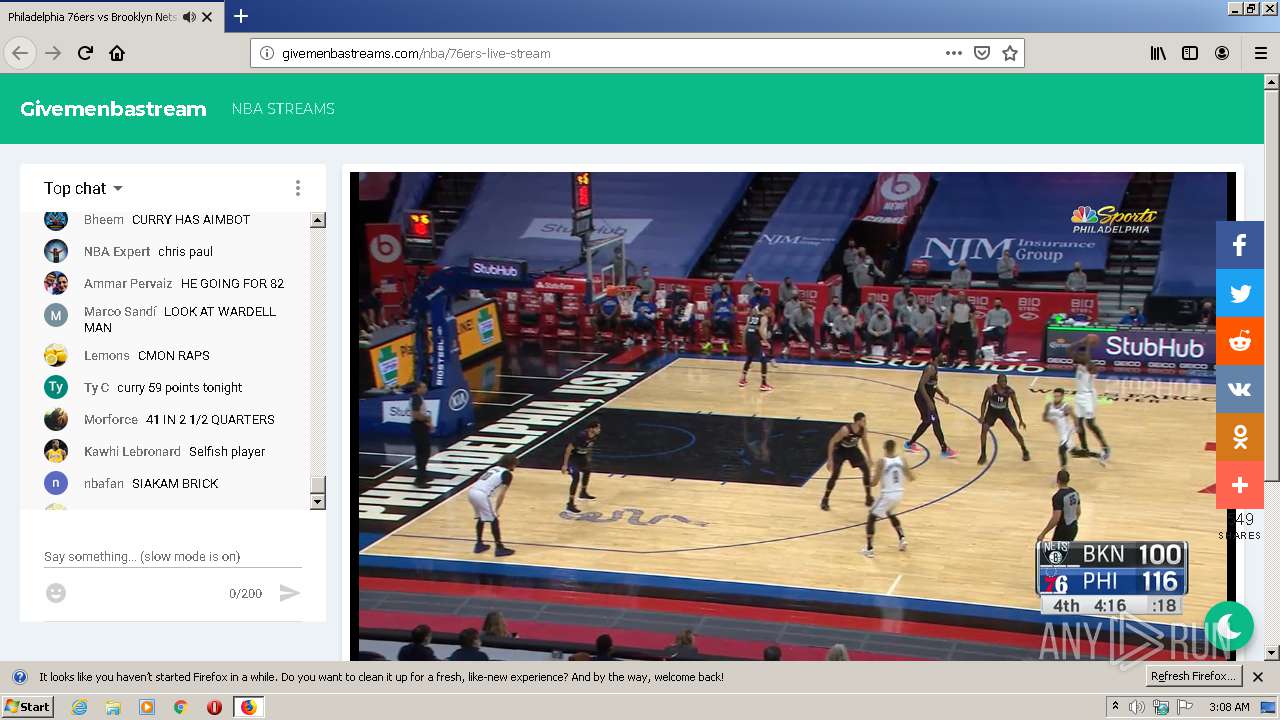The height and width of the screenshot is (720, 1280).
Task: Share stream on Odnoklassniki
Action: (1240, 437)
